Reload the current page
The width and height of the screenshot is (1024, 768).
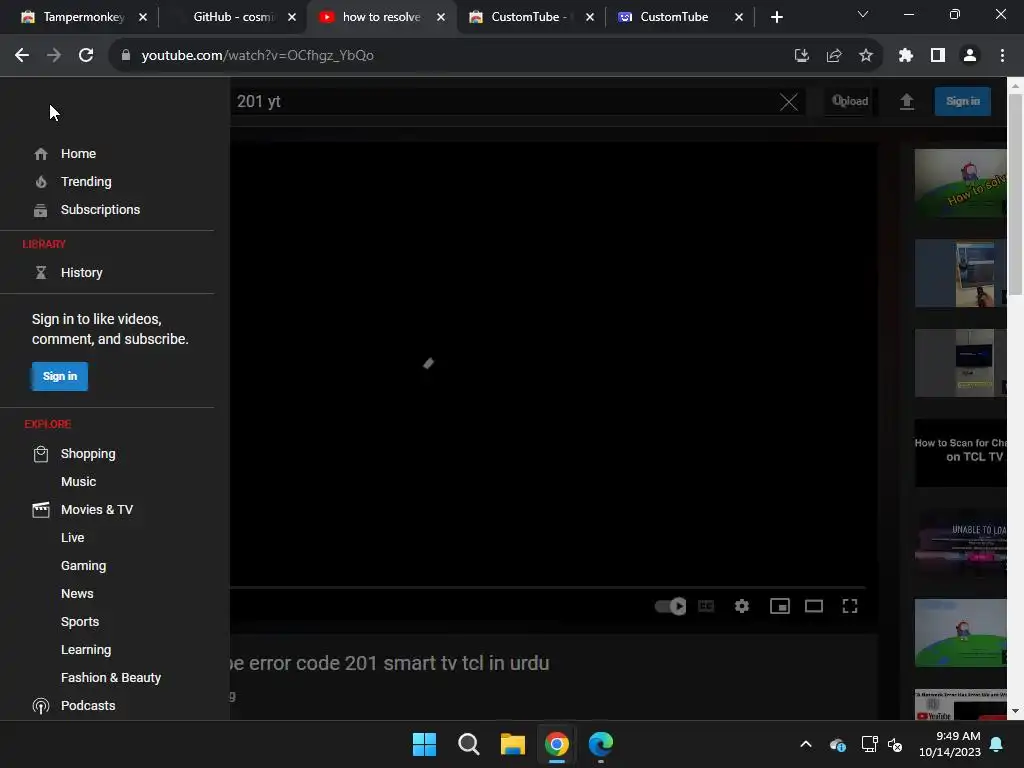86,56
